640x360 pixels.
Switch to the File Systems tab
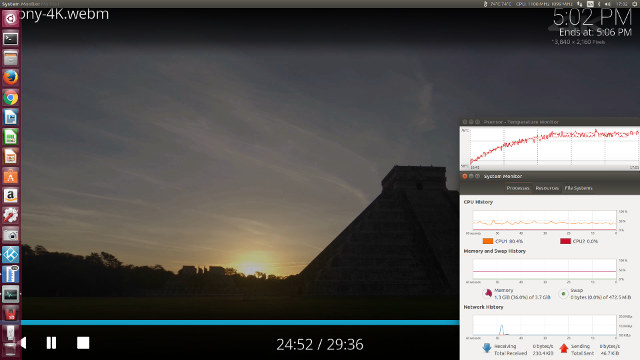point(578,188)
